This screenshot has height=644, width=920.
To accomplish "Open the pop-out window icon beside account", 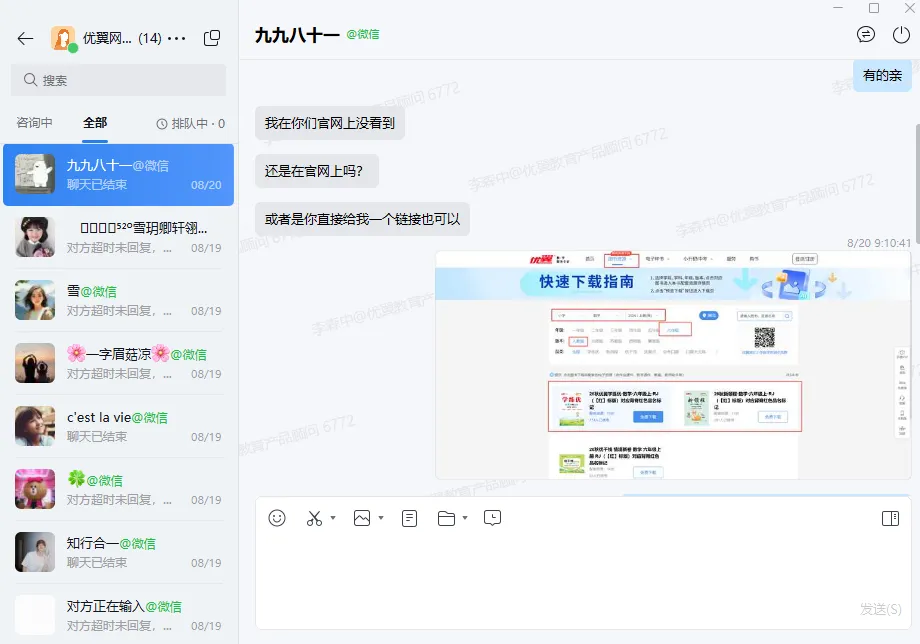I will (212, 38).
